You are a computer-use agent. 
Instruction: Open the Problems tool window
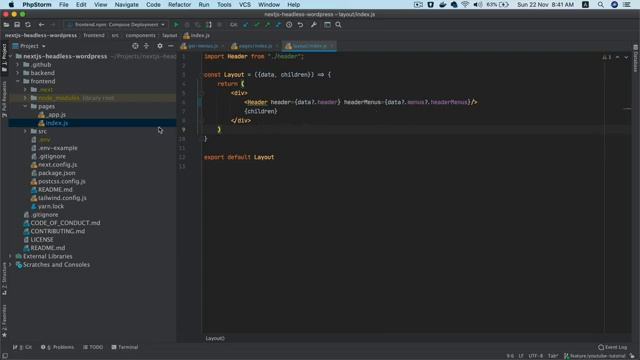point(58,347)
